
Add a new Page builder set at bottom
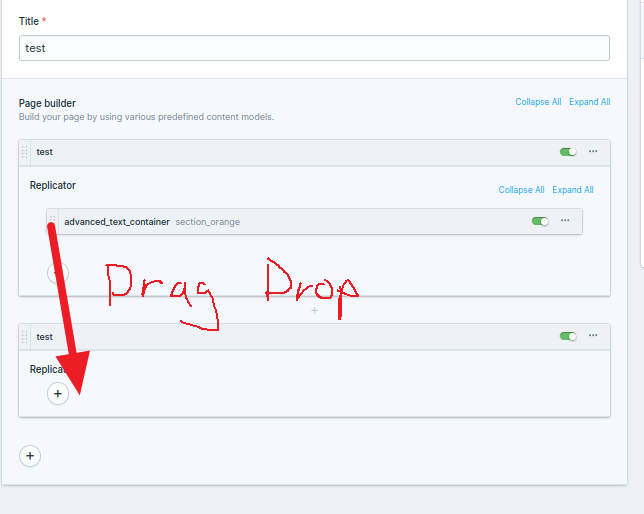click(x=30, y=456)
